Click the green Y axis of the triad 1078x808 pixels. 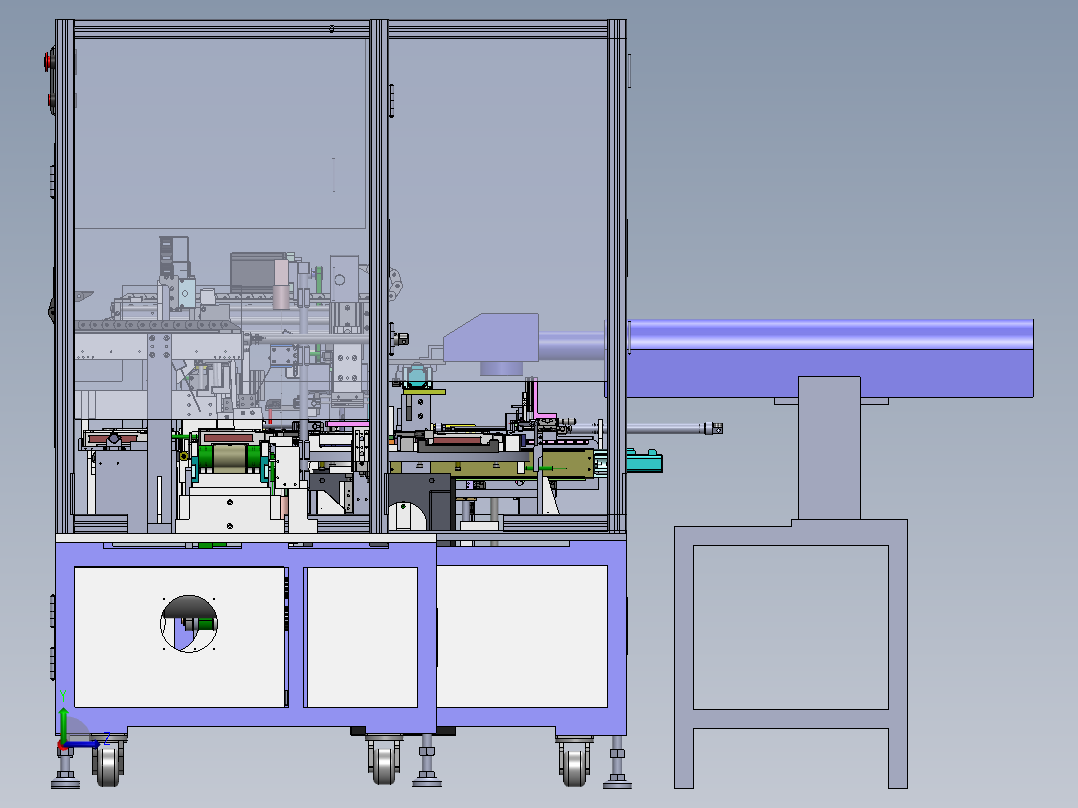63,725
